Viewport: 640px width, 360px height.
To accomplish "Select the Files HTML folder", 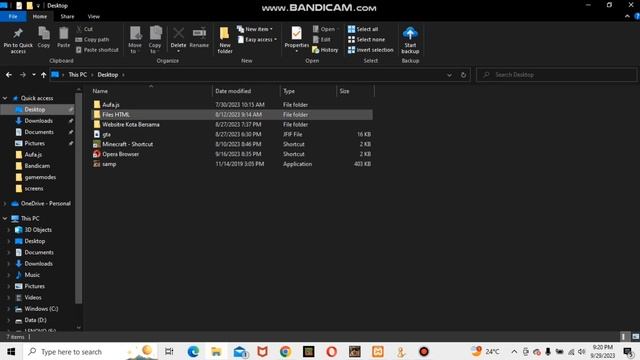I will pyautogui.click(x=231, y=115).
